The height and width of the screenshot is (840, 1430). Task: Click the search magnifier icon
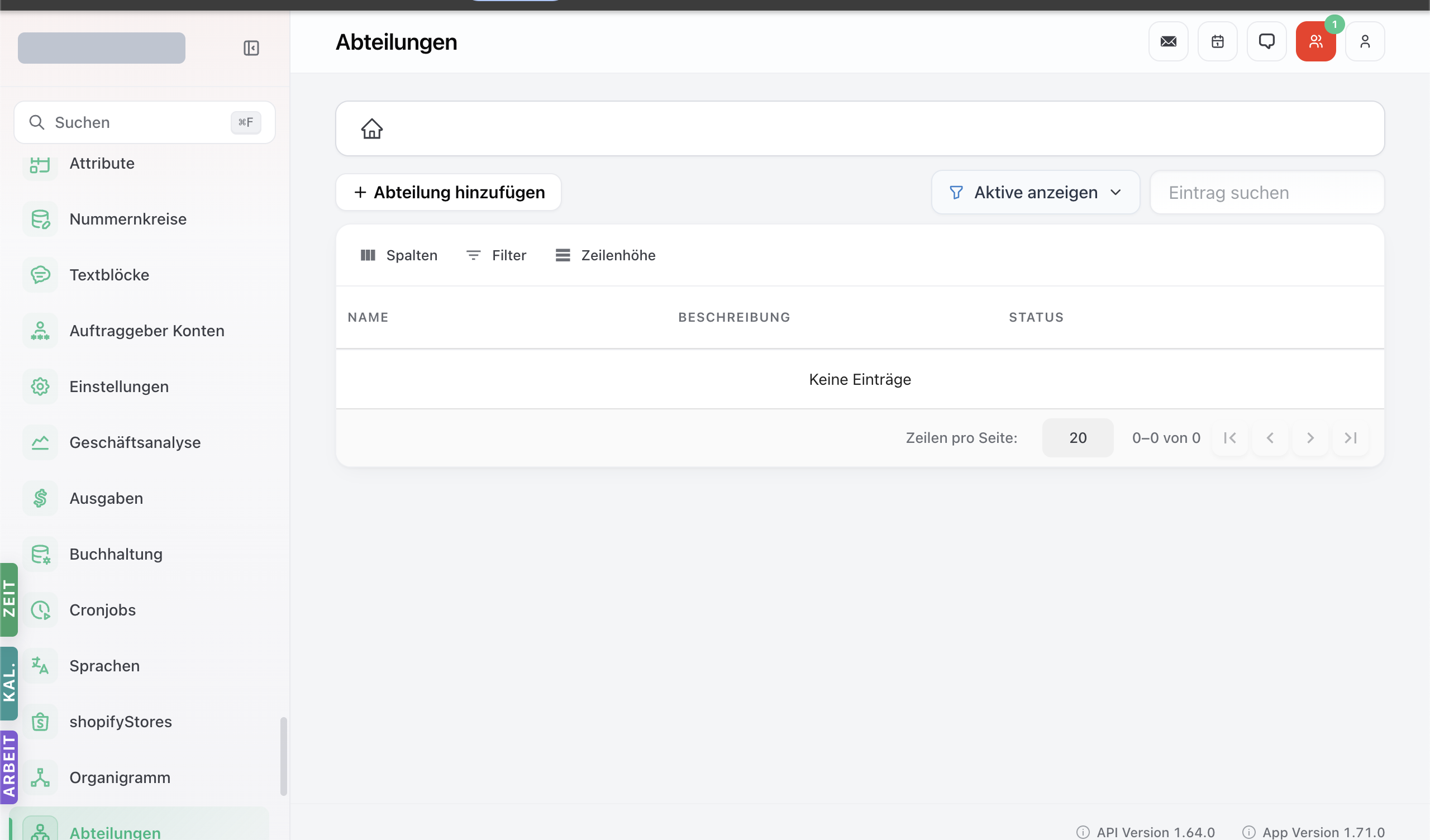coord(37,123)
